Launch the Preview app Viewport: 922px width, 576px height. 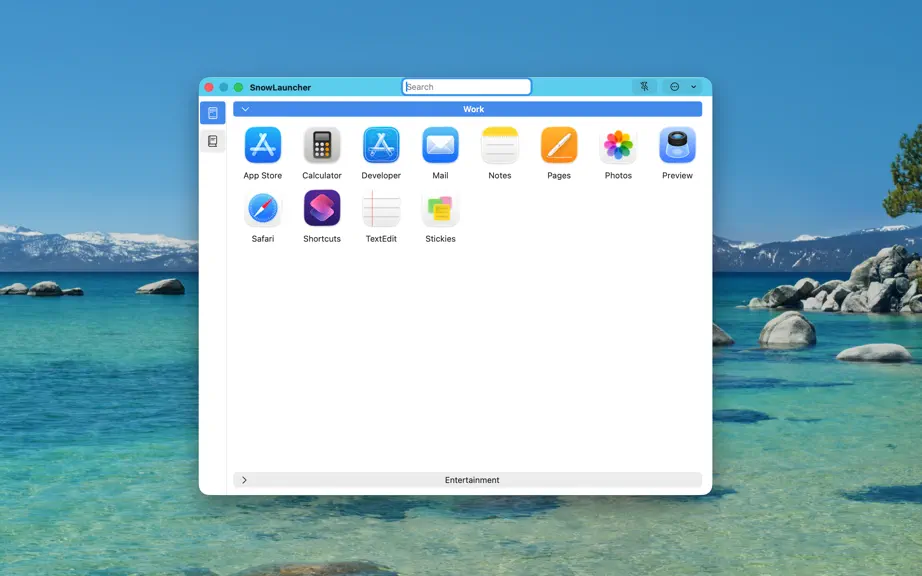[x=677, y=145]
